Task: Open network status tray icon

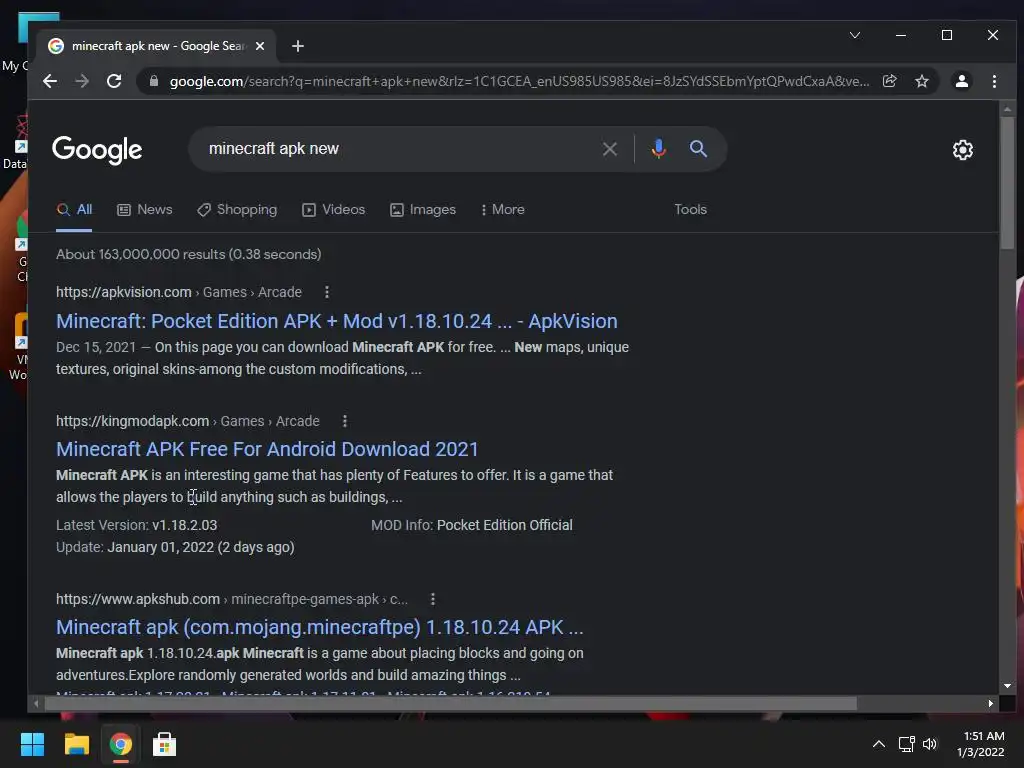Action: coord(906,744)
